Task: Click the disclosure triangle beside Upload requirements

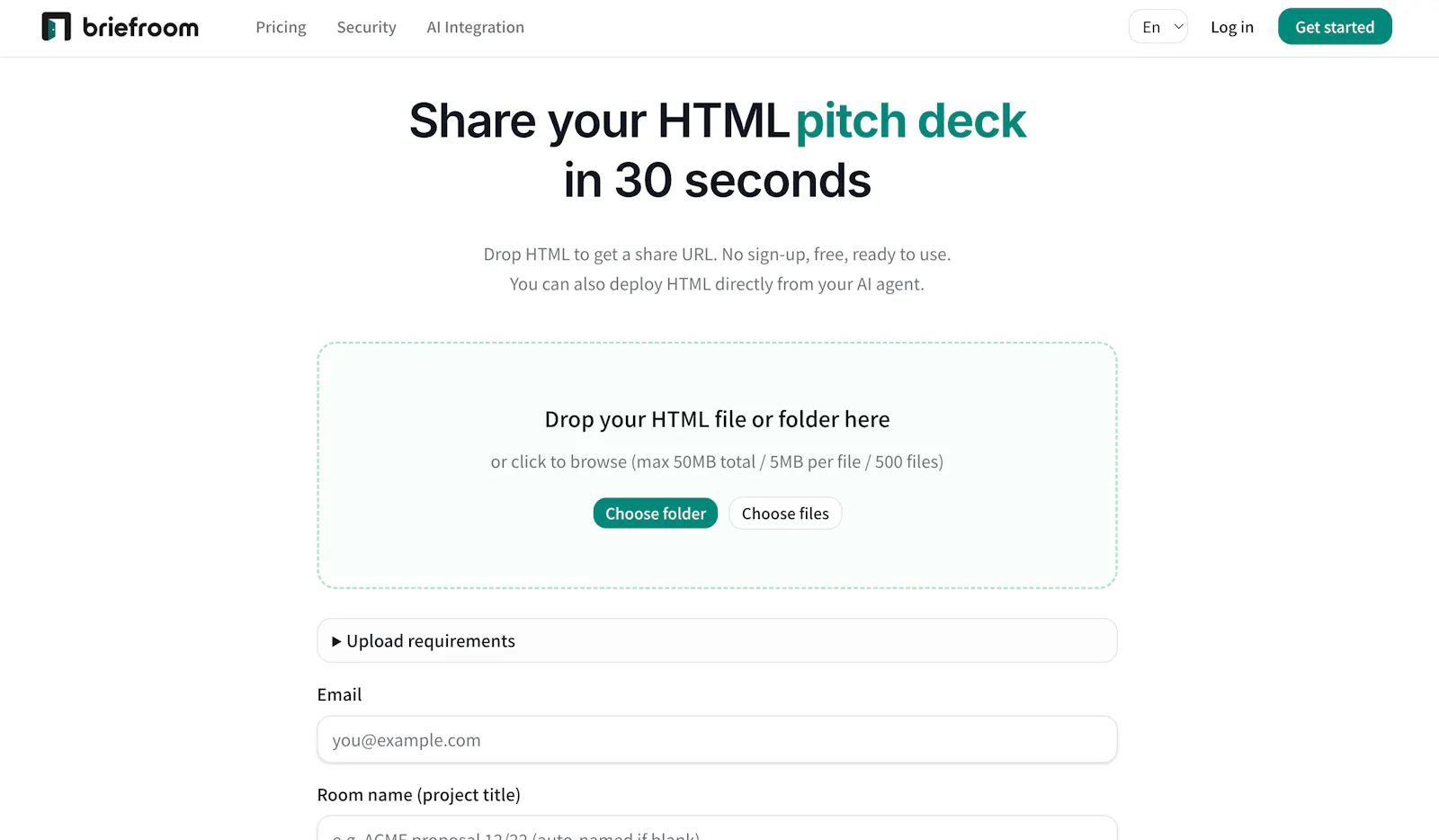Action: point(336,641)
